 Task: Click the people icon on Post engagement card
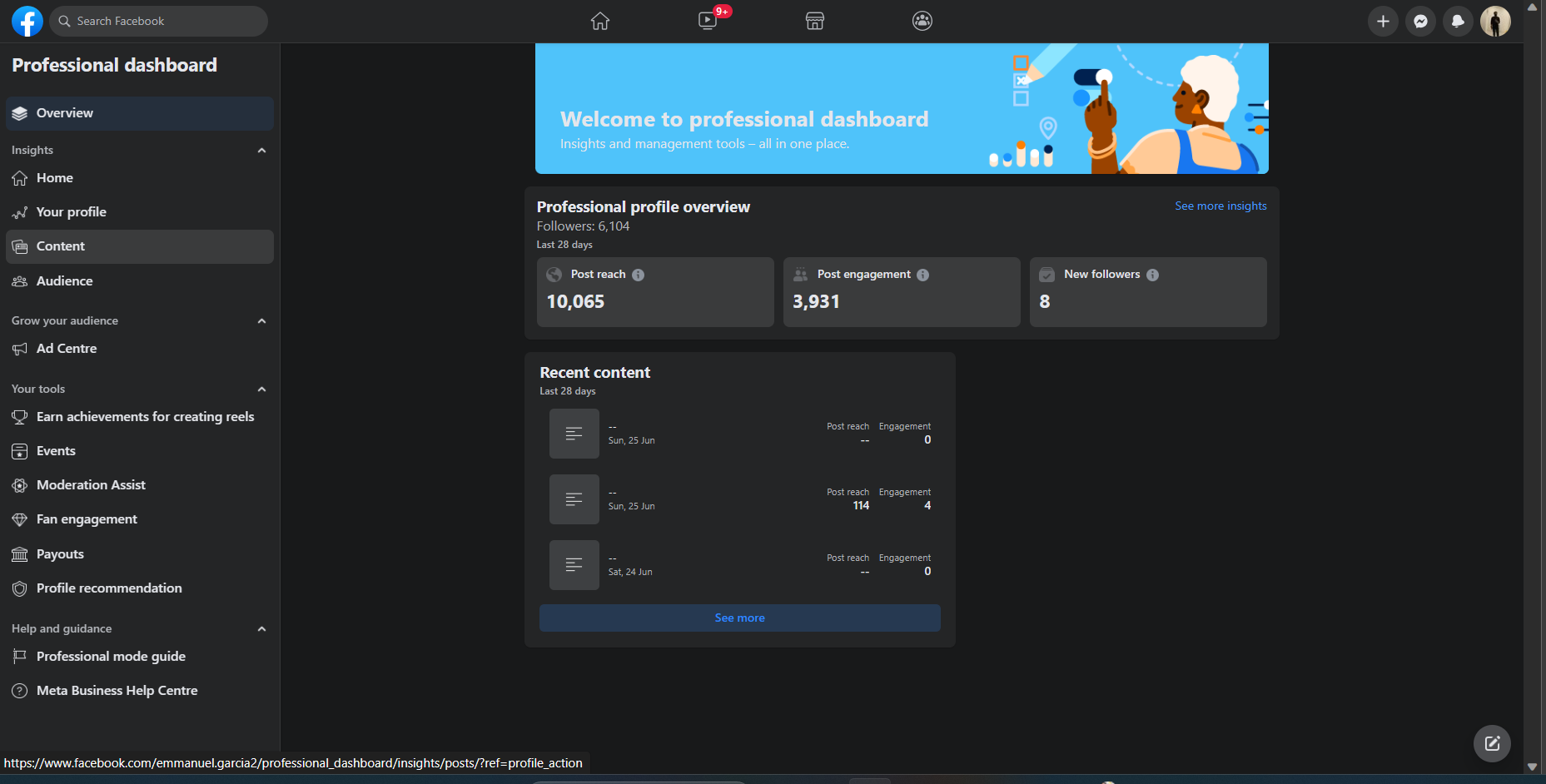click(x=801, y=275)
